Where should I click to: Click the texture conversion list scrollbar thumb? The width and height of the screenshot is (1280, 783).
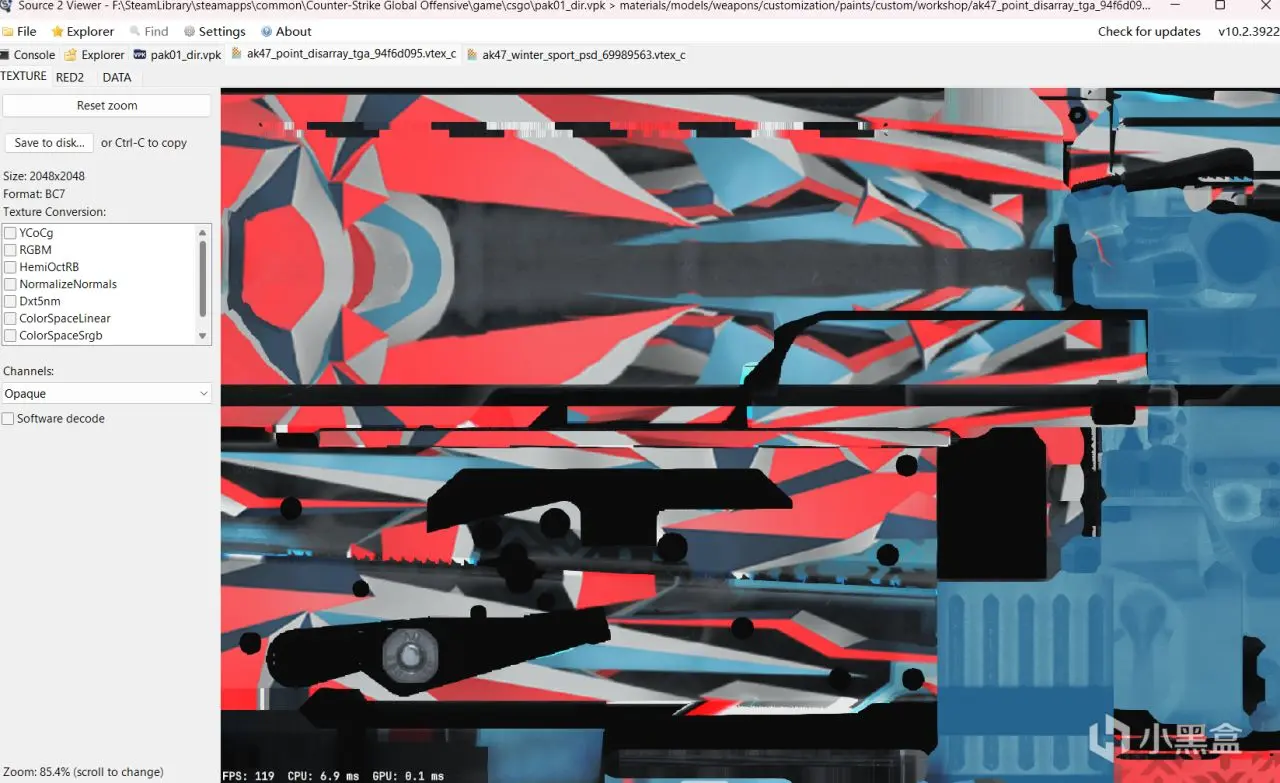(x=203, y=279)
